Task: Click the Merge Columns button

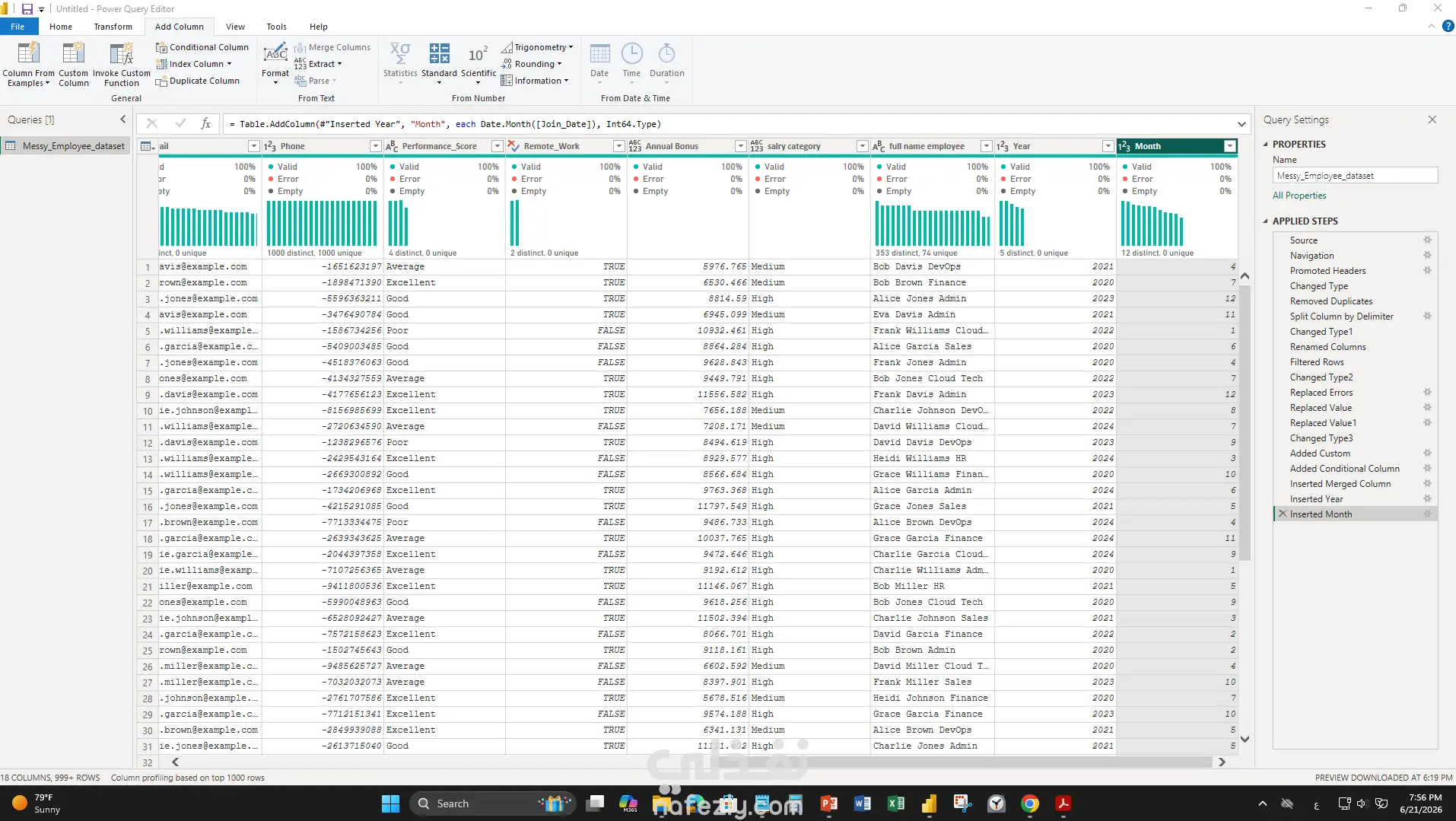Action: pos(332,47)
